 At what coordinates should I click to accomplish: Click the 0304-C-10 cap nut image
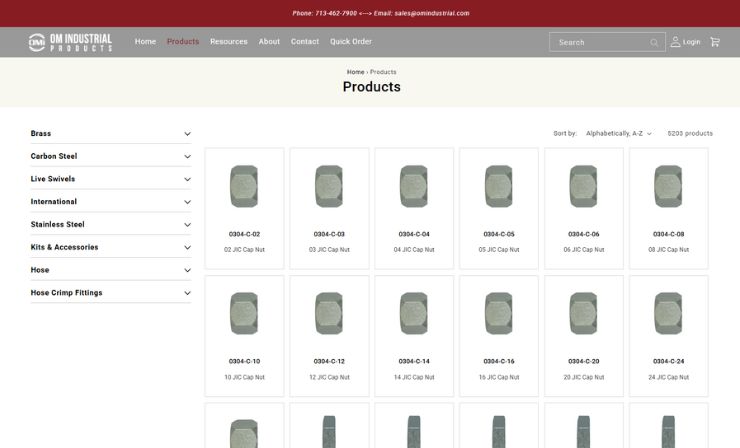coord(244,313)
